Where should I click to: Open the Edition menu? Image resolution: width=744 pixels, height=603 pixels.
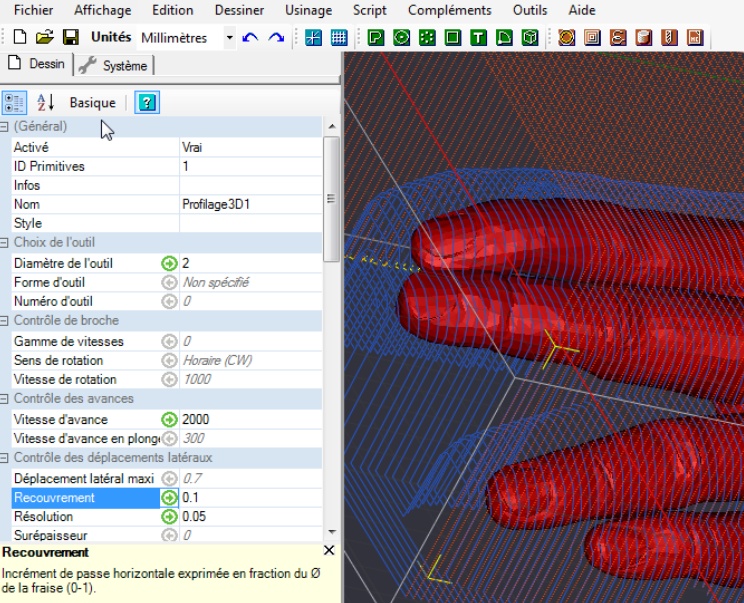pyautogui.click(x=172, y=10)
